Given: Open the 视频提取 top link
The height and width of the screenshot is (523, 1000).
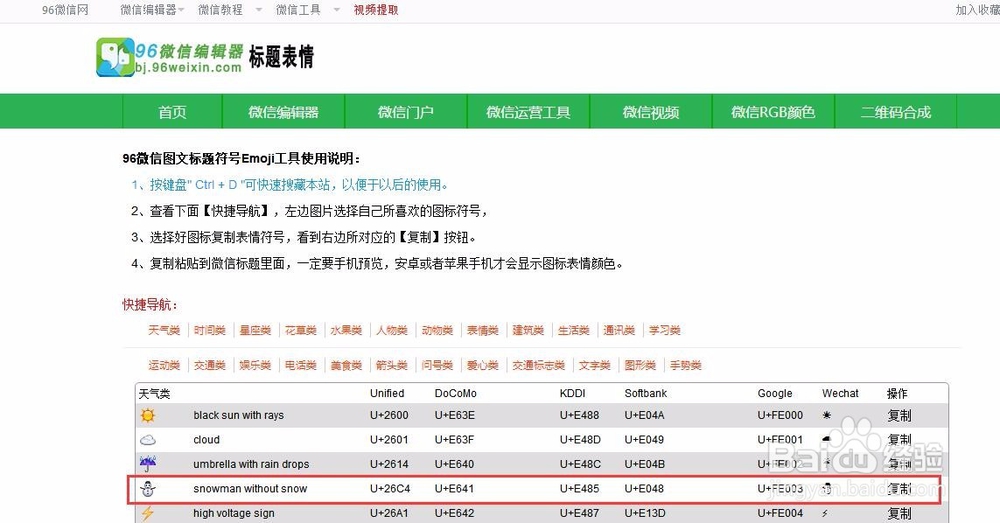Looking at the screenshot, I should pos(376,10).
